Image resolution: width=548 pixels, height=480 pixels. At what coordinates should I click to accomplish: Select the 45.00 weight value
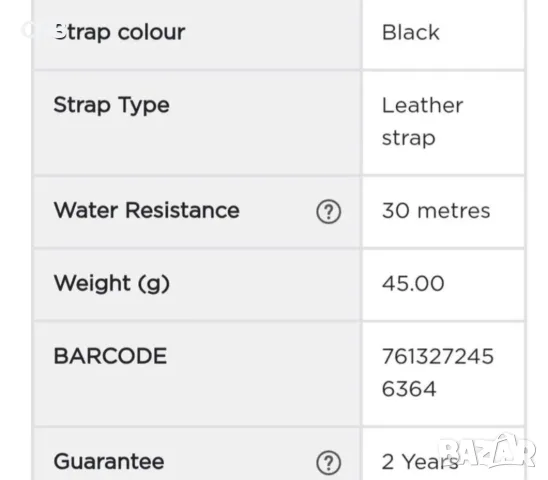[x=413, y=283]
